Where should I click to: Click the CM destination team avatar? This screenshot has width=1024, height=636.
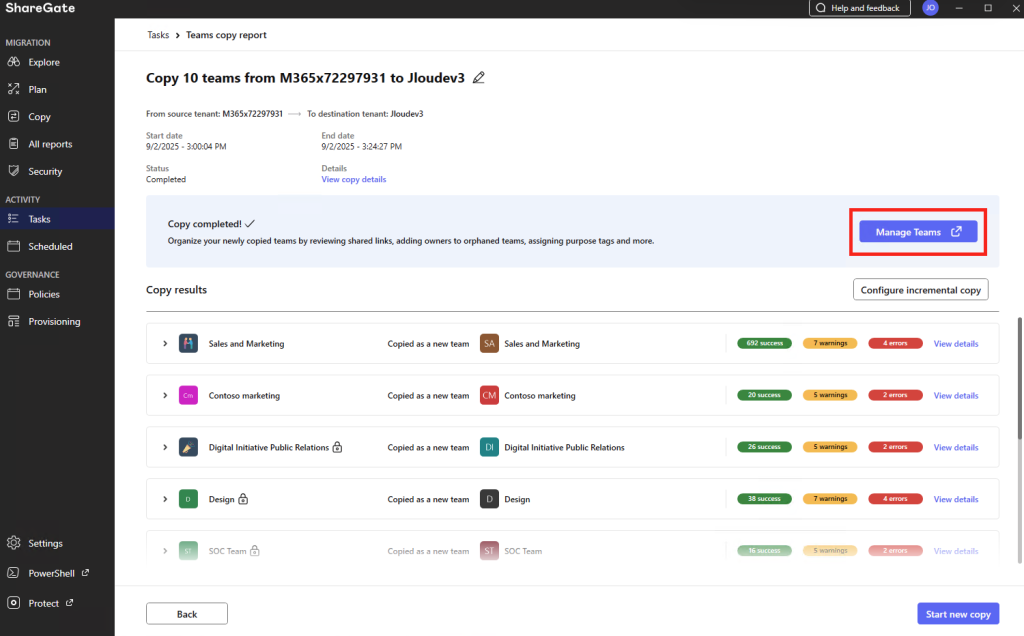pyautogui.click(x=489, y=395)
